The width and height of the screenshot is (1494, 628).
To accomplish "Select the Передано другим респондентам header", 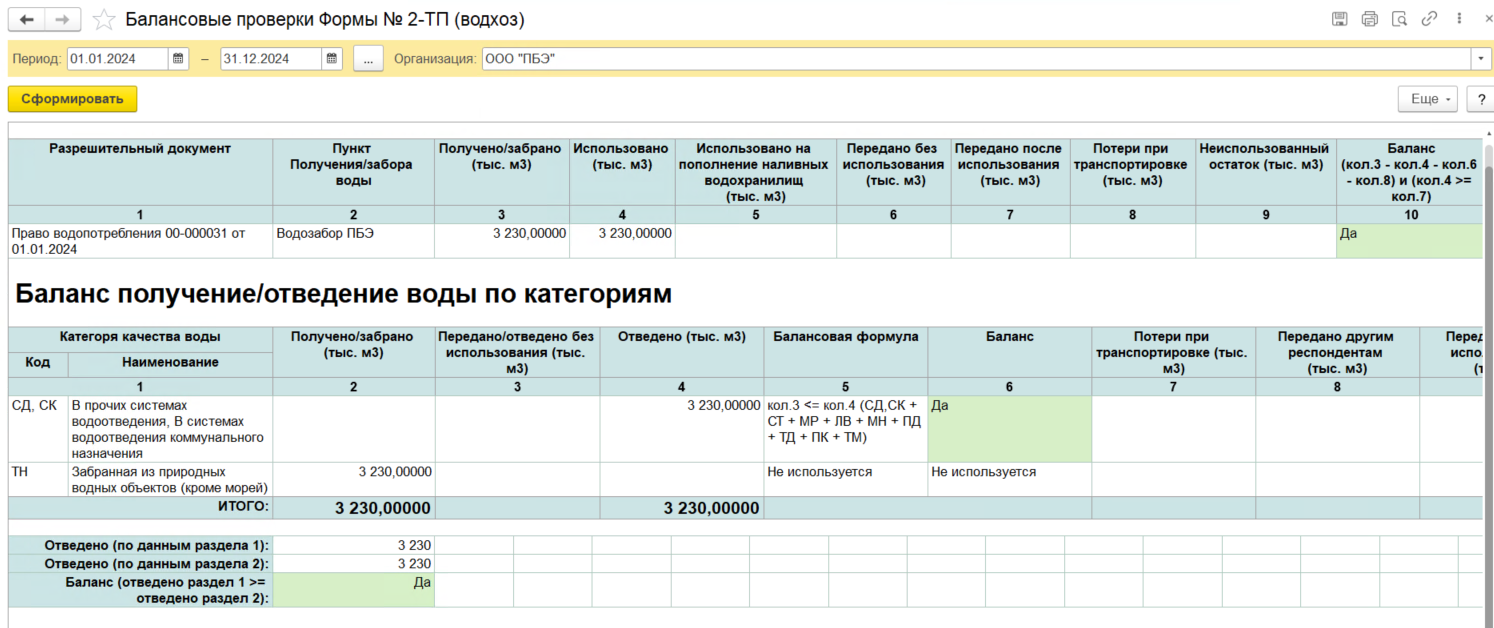I will [x=1337, y=352].
